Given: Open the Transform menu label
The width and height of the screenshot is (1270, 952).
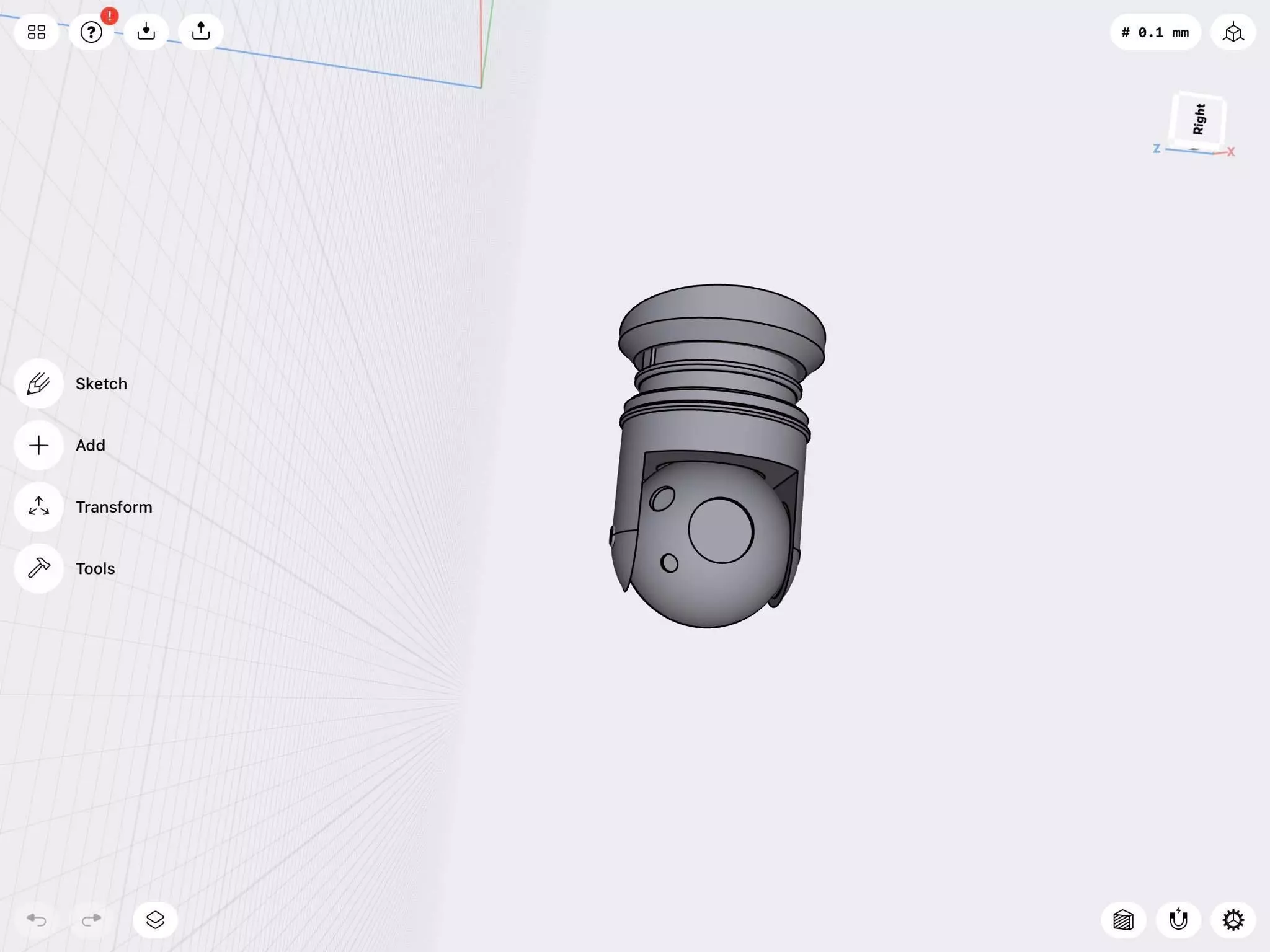Looking at the screenshot, I should pos(114,506).
